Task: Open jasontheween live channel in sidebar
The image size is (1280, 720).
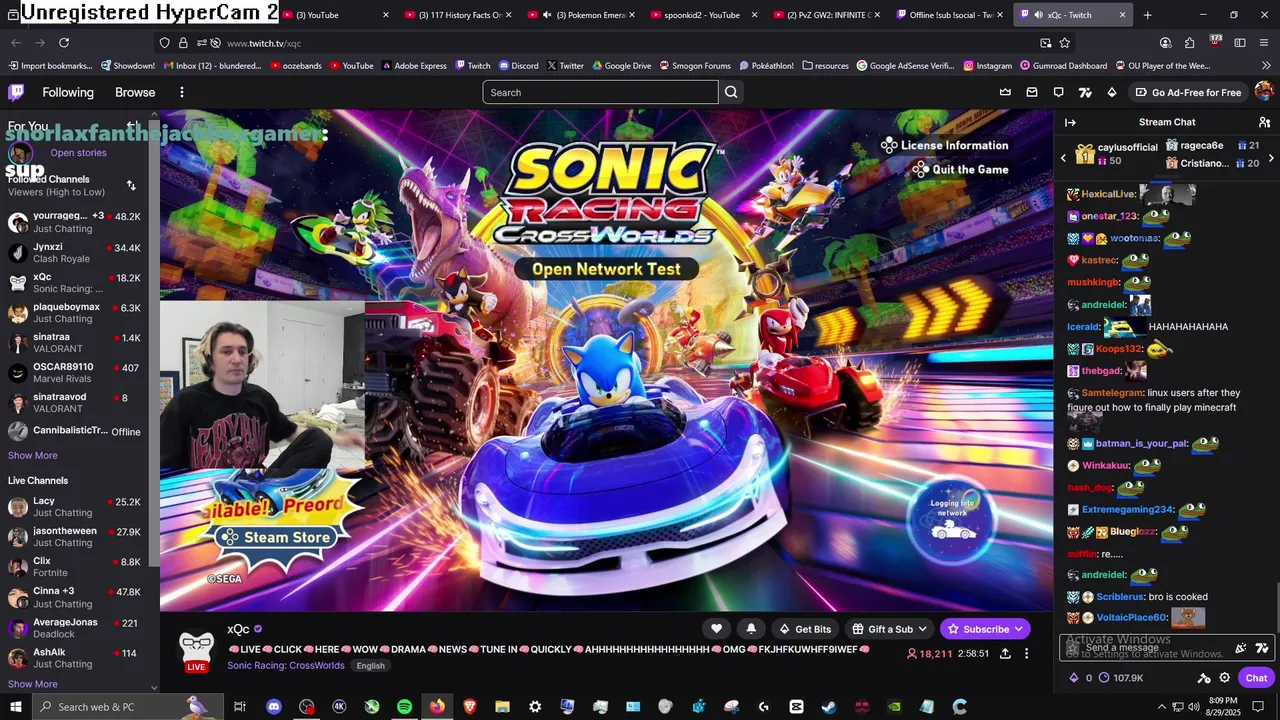Action: pyautogui.click(x=75, y=536)
